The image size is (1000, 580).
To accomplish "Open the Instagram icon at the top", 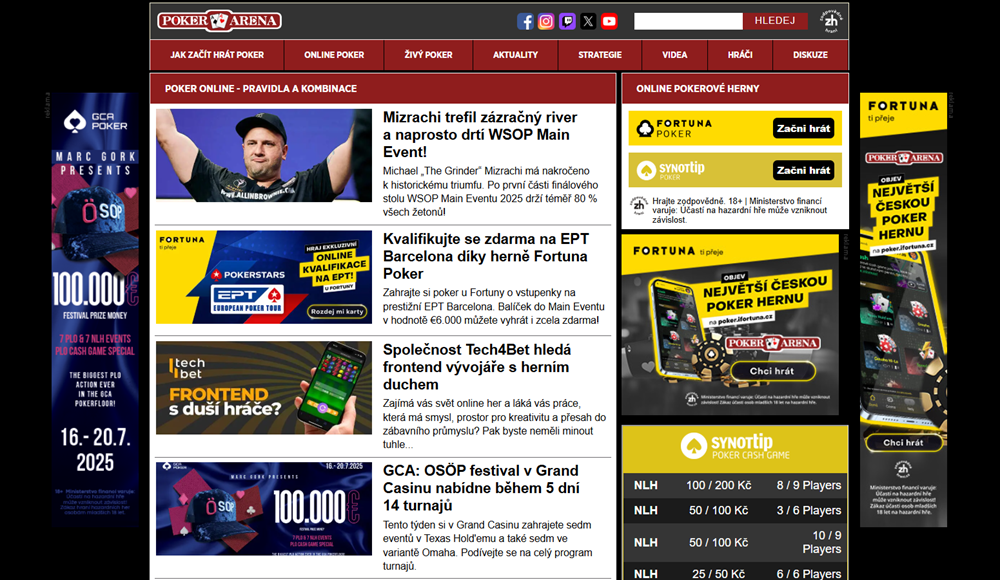I will [545, 20].
